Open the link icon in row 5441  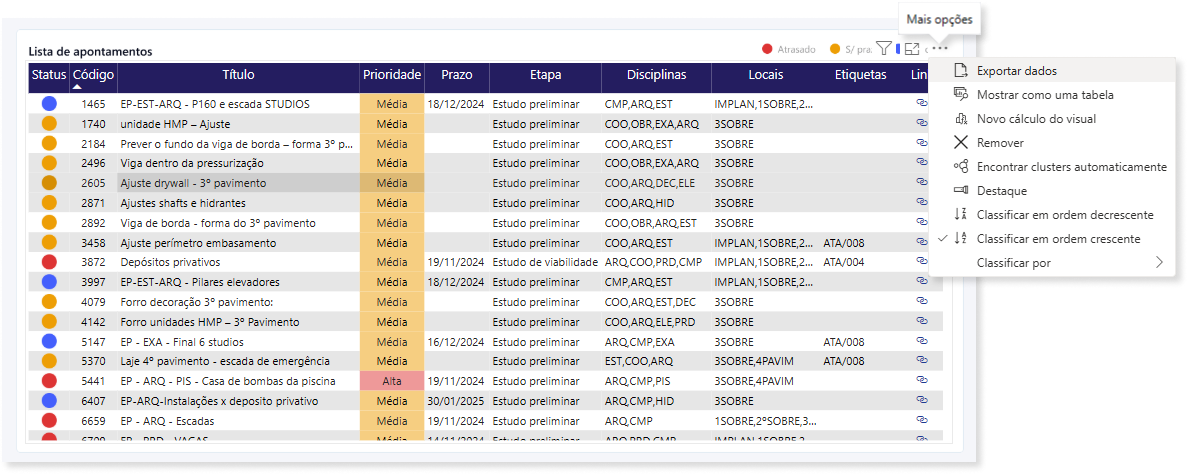click(921, 379)
